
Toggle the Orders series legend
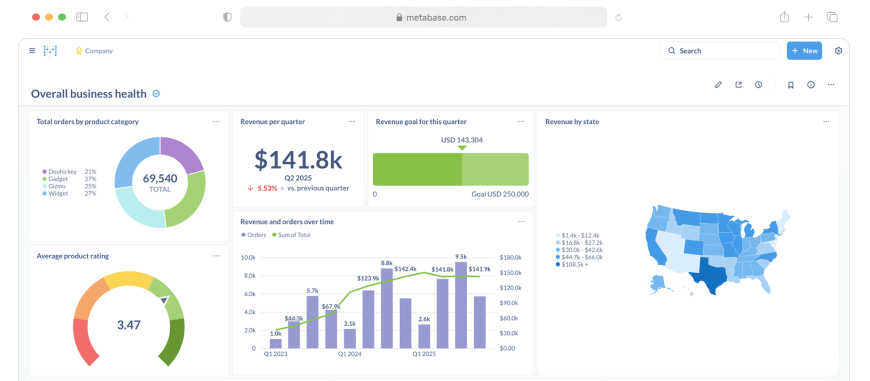[254, 235]
